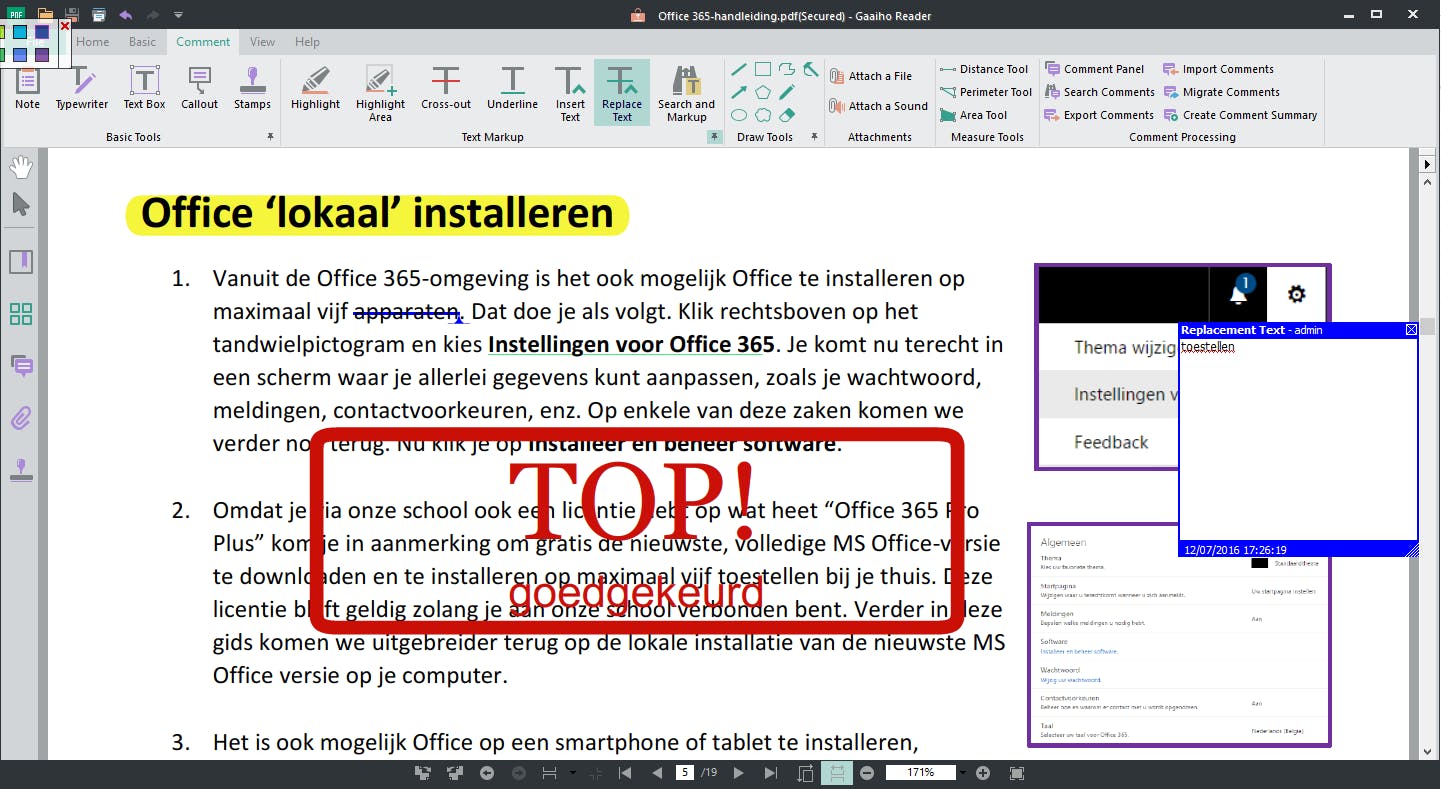Viewport: 1441px width, 789px height.
Task: Choose the Text Box tool
Action: click(144, 90)
